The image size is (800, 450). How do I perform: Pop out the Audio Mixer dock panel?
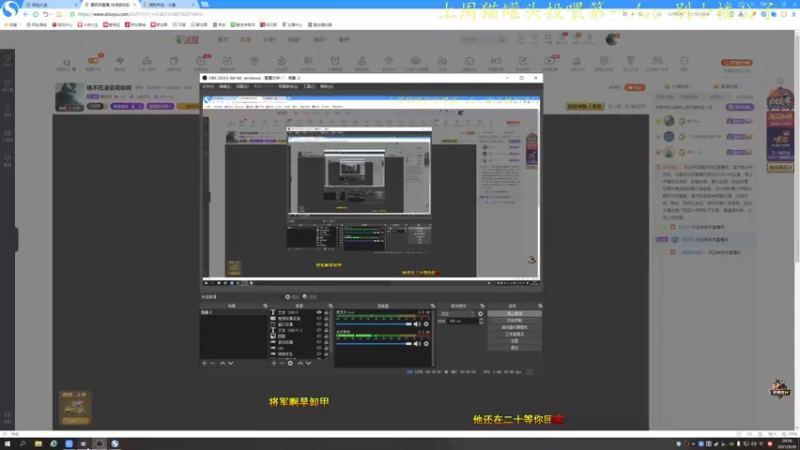(433, 306)
